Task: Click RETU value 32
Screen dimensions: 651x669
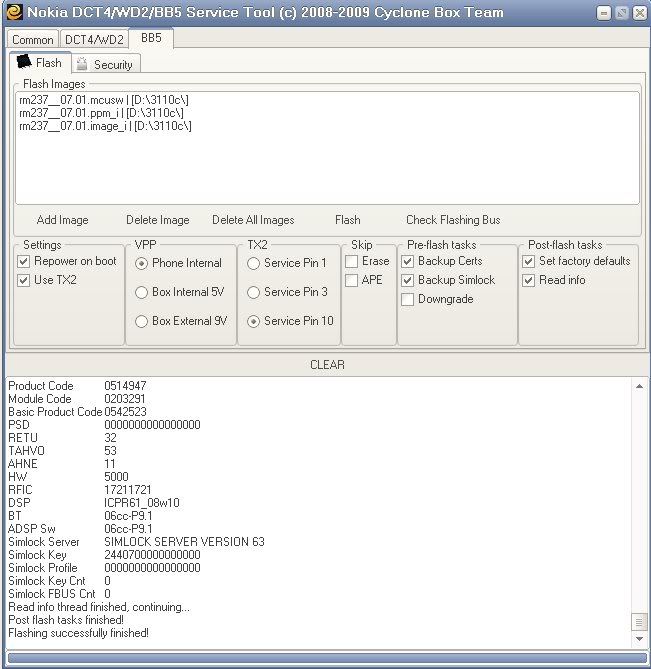Action: (110, 438)
